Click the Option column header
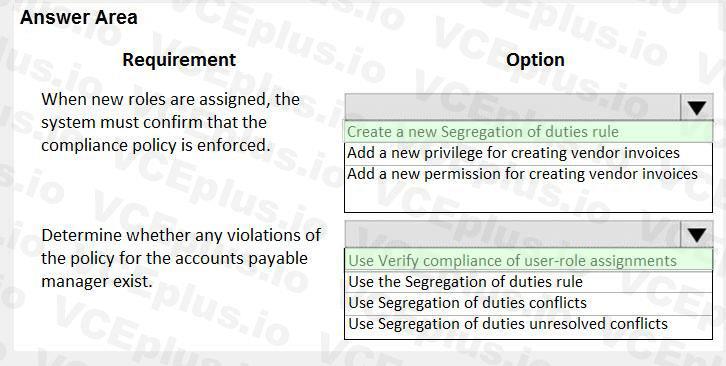Image resolution: width=726 pixels, height=366 pixels. click(535, 60)
